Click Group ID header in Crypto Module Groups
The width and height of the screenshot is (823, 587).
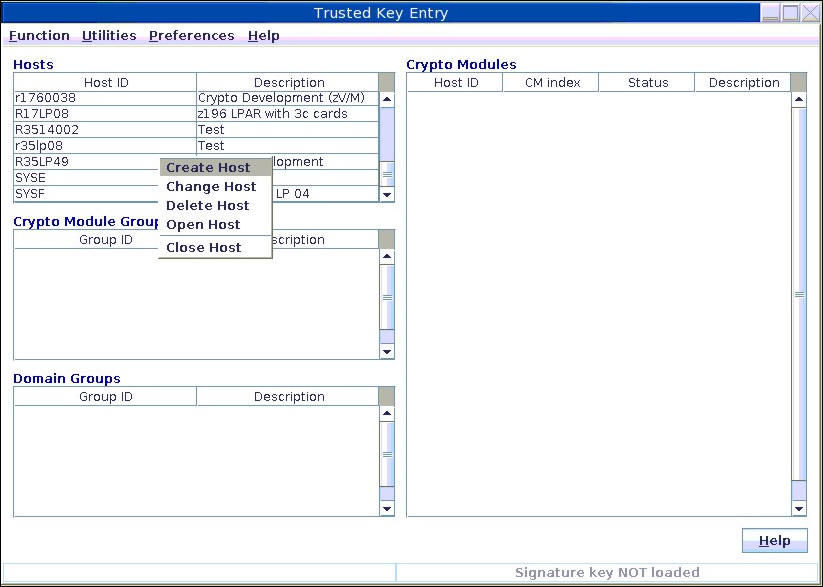(105, 239)
